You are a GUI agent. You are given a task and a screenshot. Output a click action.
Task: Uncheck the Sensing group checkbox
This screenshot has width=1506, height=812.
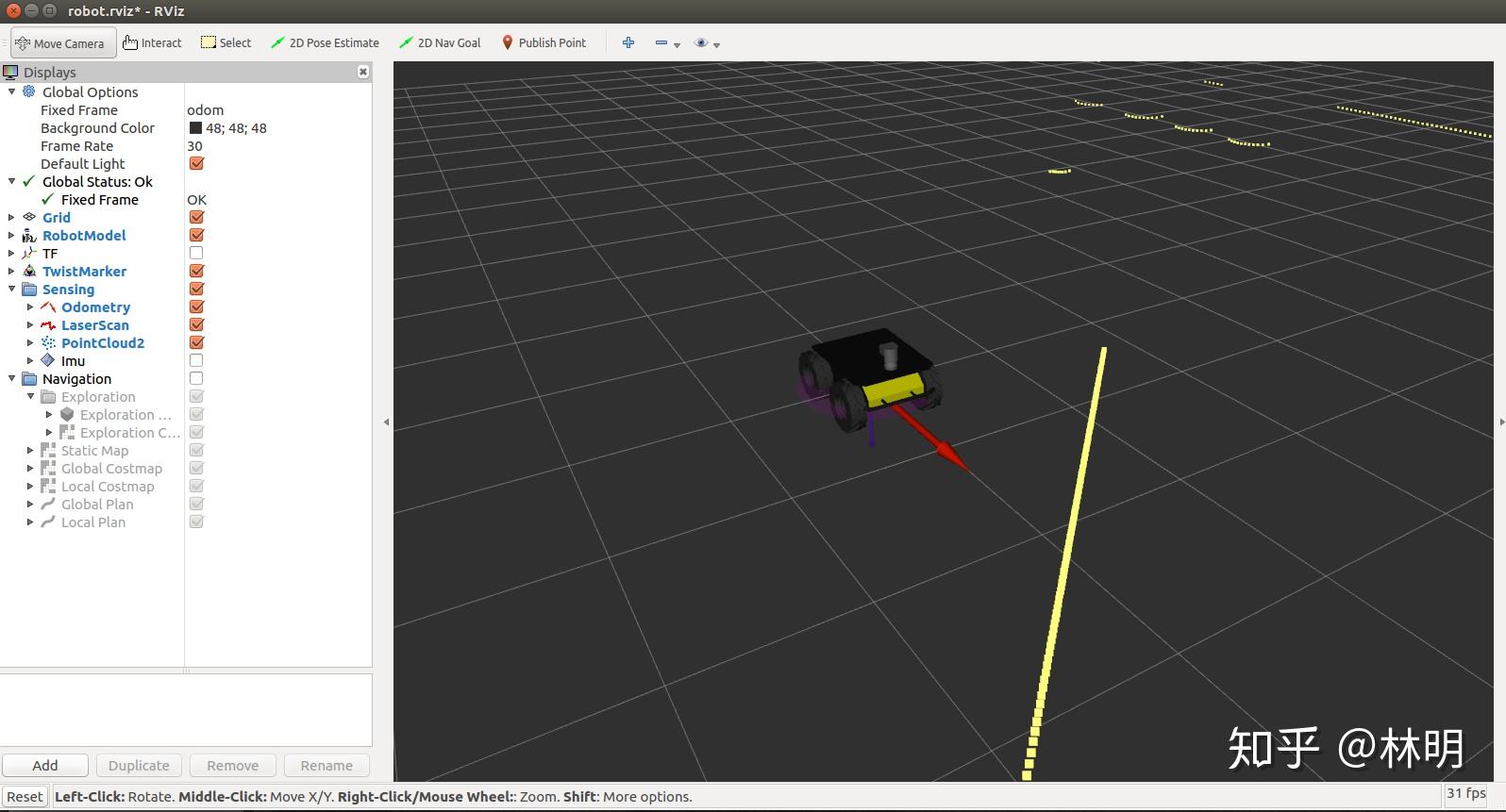196,289
